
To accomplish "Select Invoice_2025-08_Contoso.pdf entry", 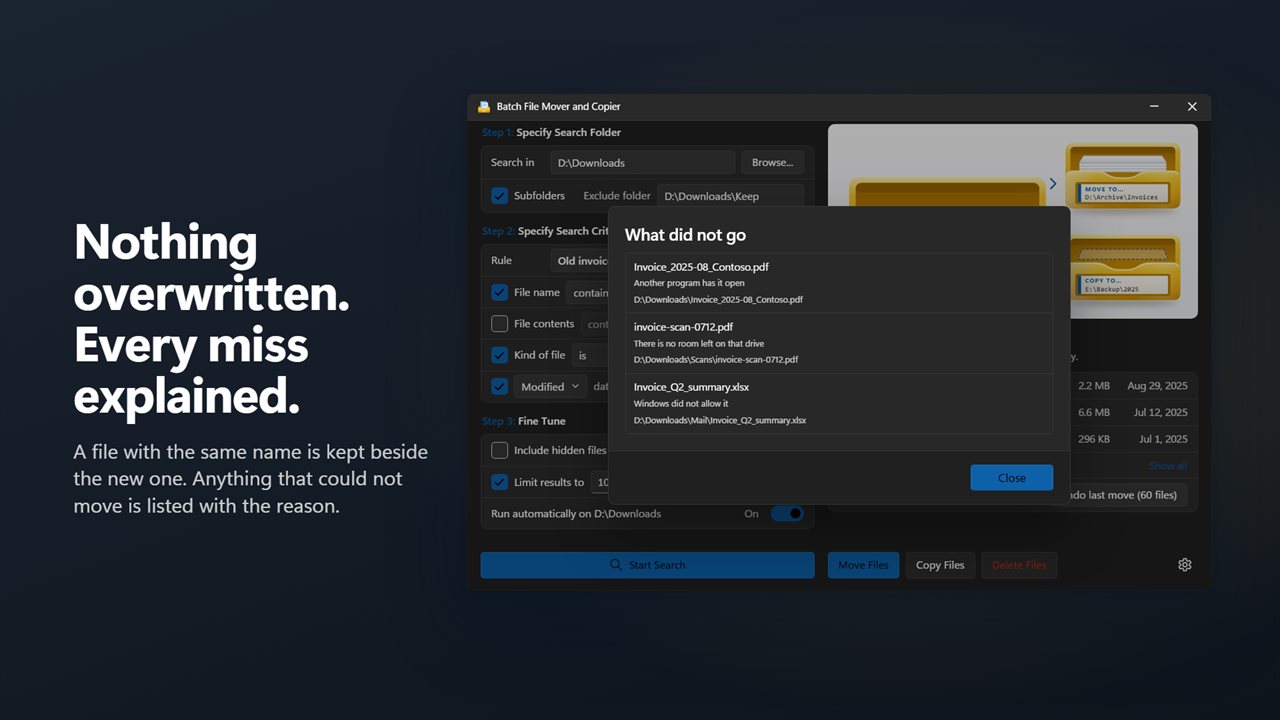I will click(839, 283).
